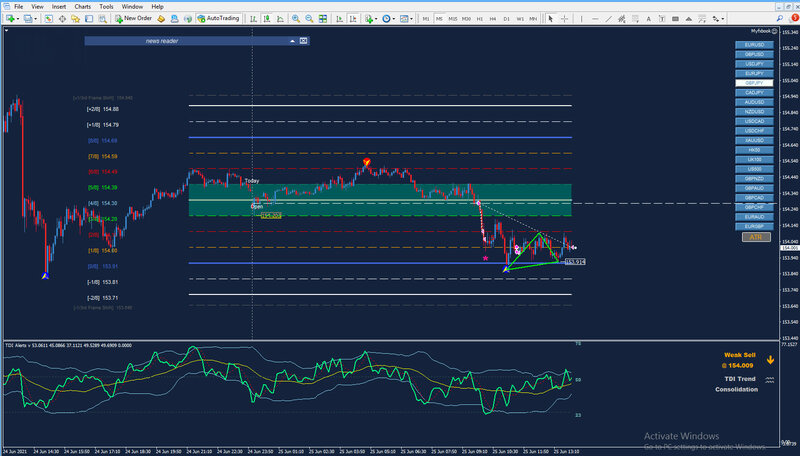Switch chart to CADJPY symbol button
The width and height of the screenshot is (800, 456).
point(754,92)
